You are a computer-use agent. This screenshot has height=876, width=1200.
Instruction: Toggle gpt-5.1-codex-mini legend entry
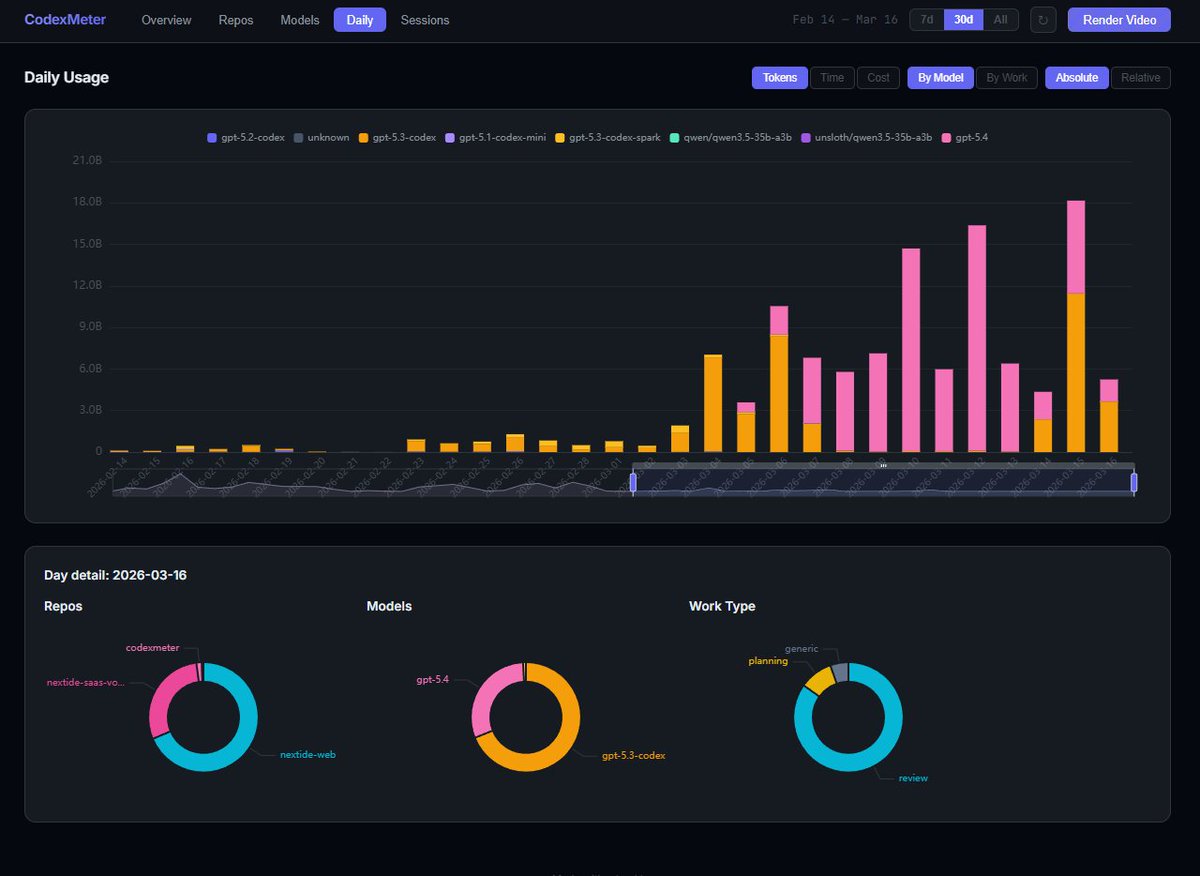pos(495,137)
